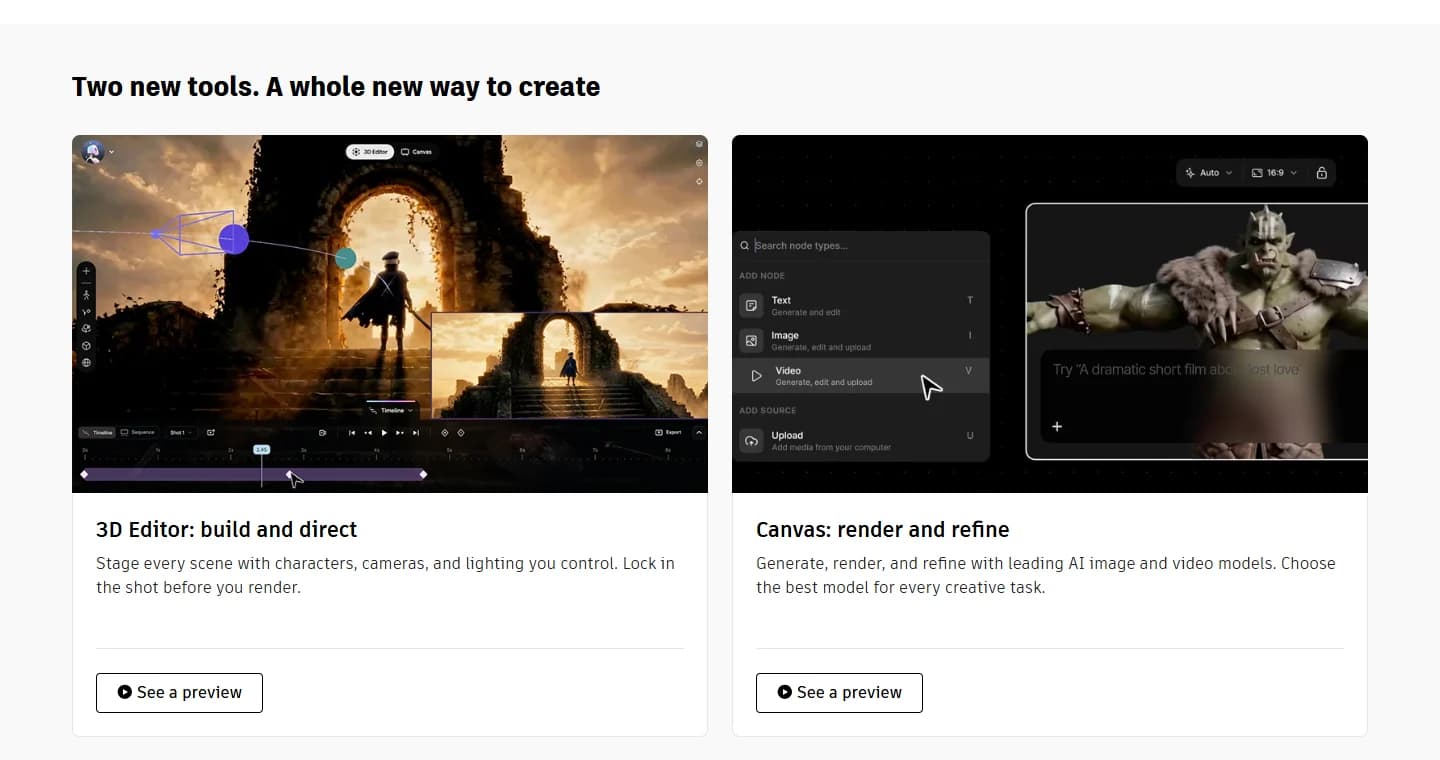Skip to start of timeline

point(352,433)
